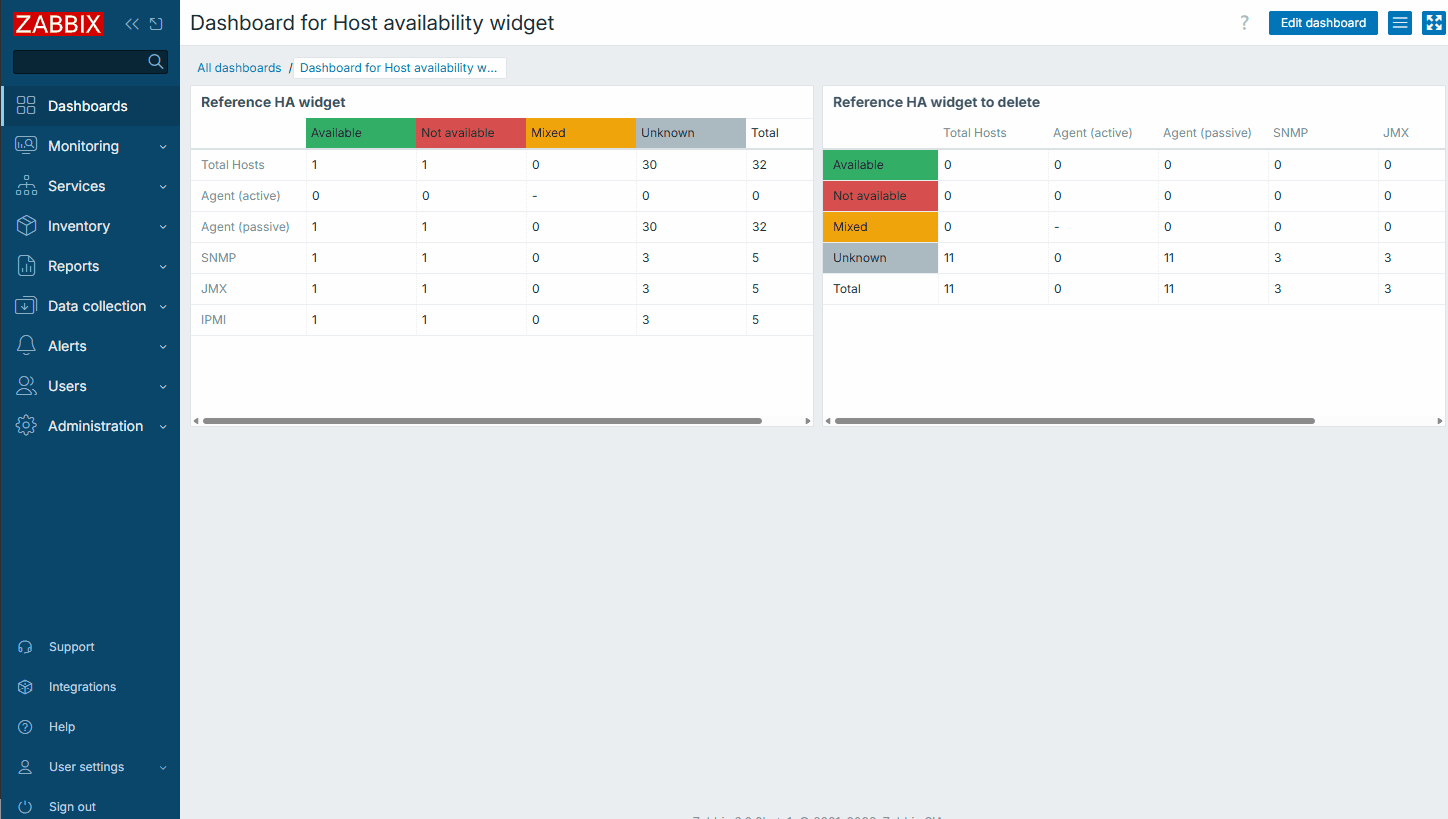This screenshot has height=819, width=1448.
Task: Open the Integrations sidebar item
Action: (82, 687)
